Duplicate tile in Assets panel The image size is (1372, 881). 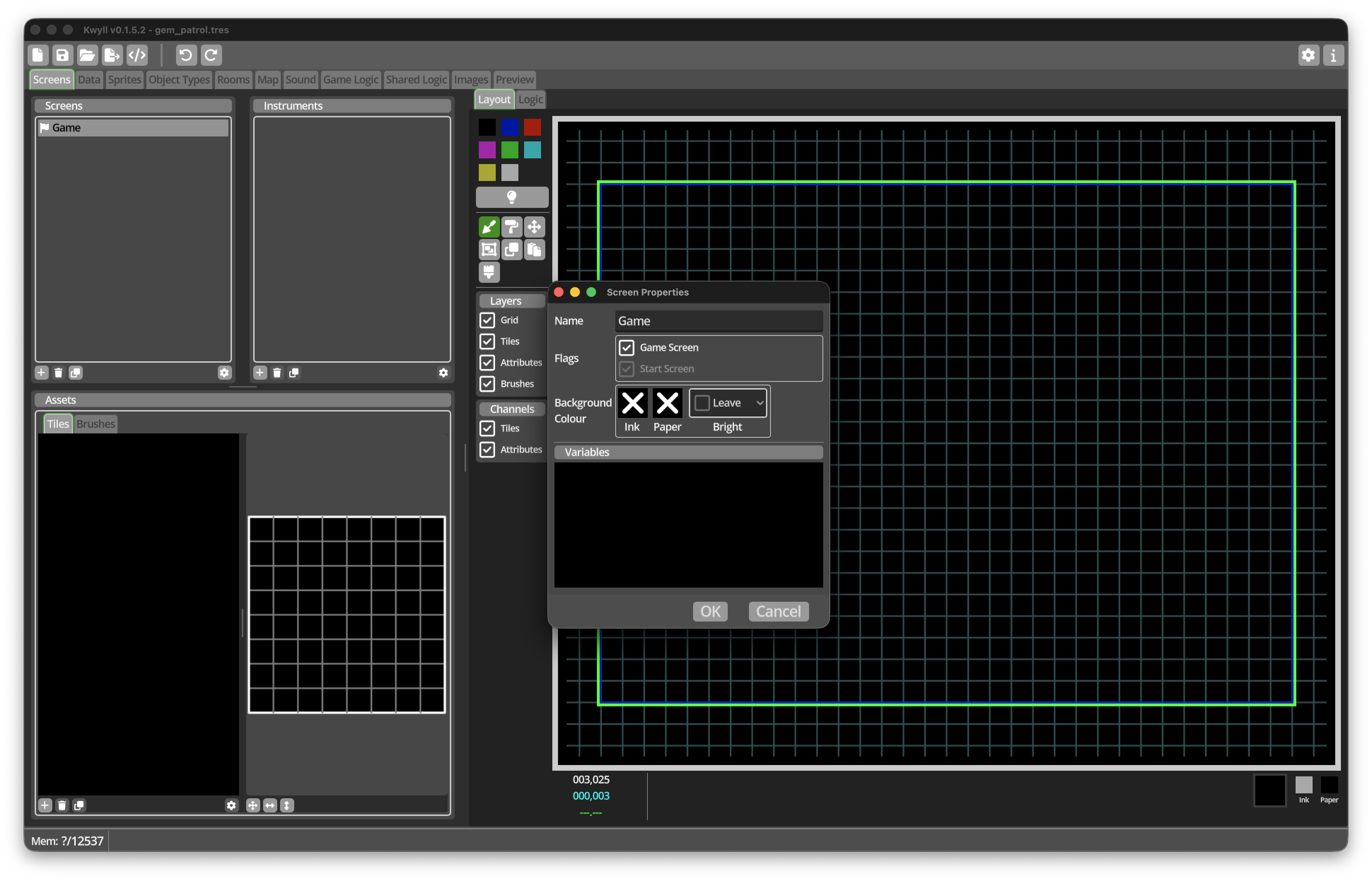click(x=79, y=805)
